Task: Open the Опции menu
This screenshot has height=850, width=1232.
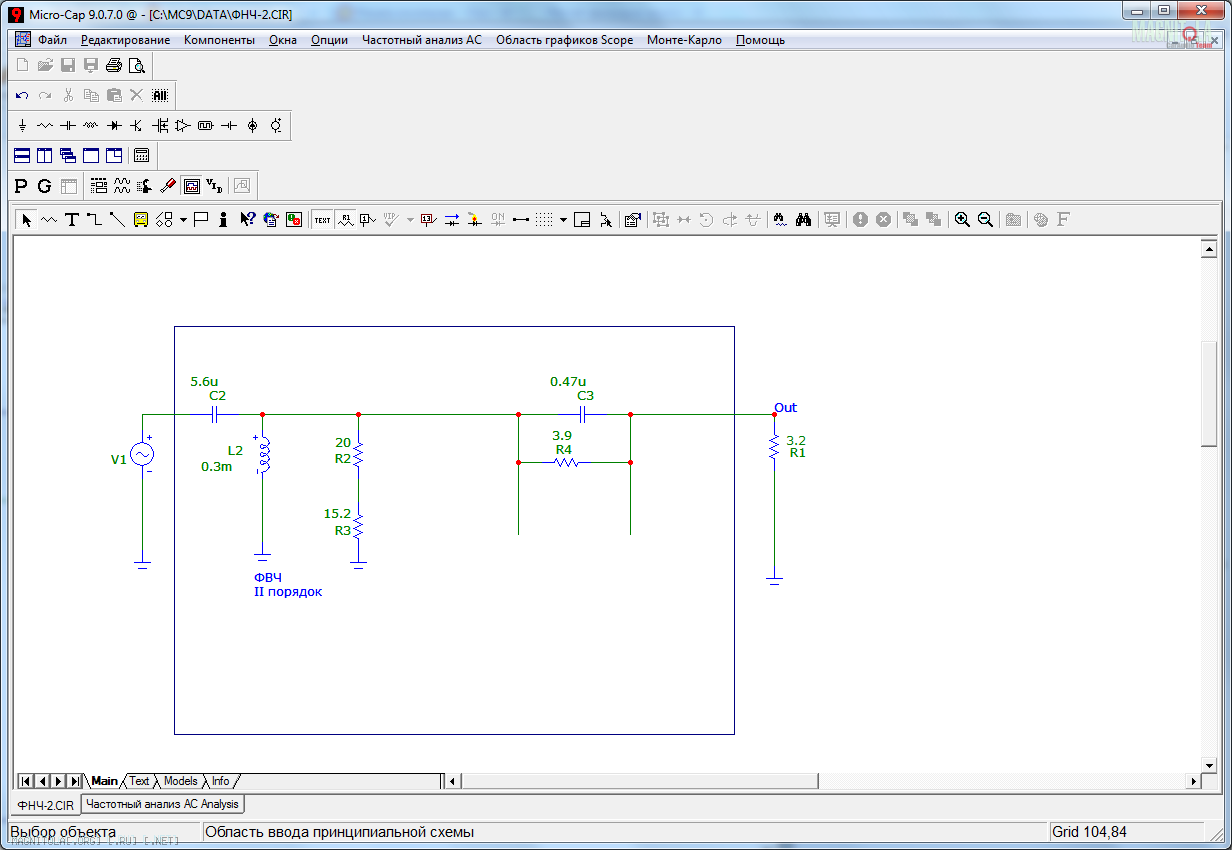Action: tap(329, 40)
